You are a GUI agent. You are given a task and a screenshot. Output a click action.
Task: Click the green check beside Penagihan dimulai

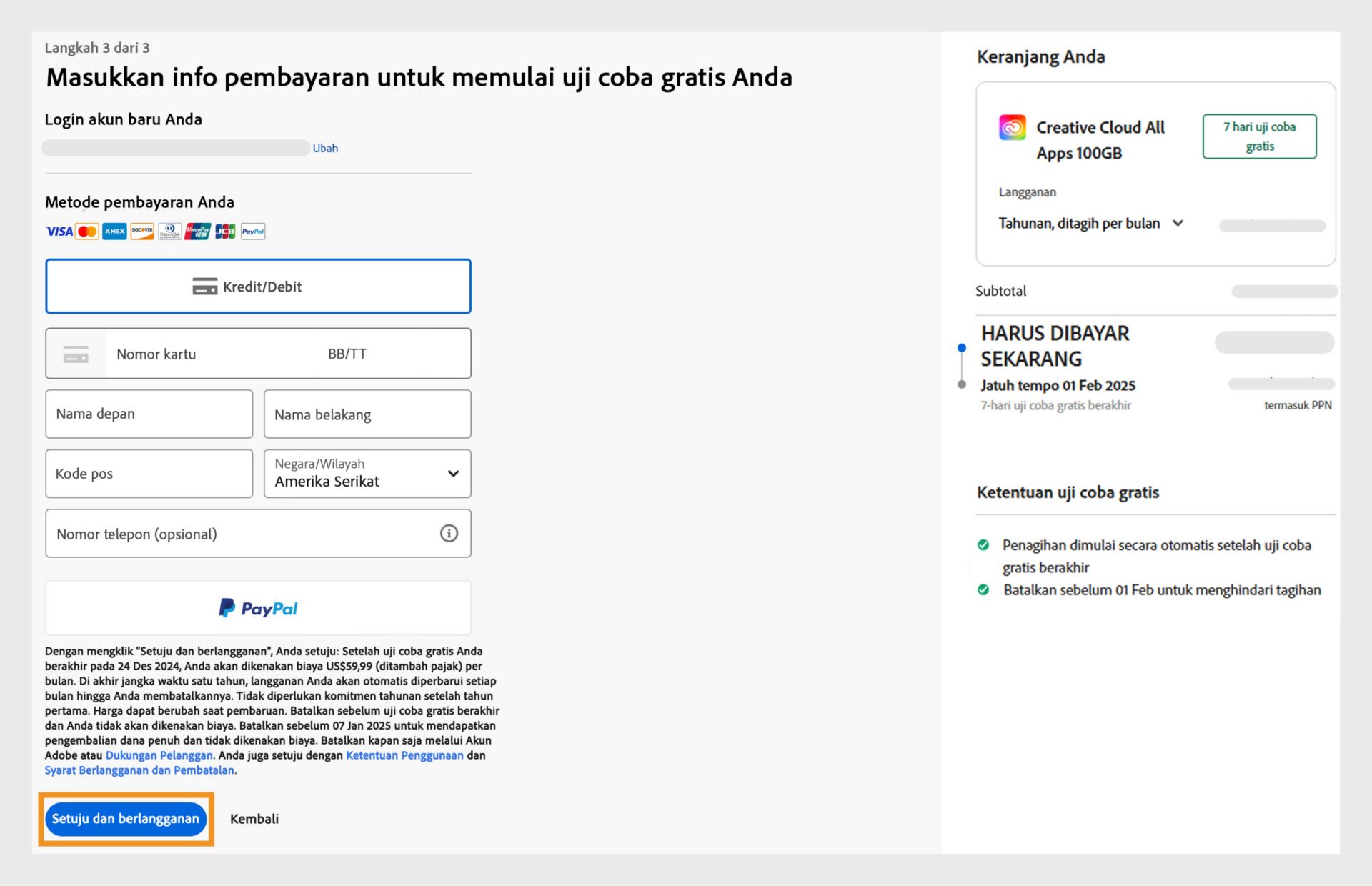coord(983,545)
